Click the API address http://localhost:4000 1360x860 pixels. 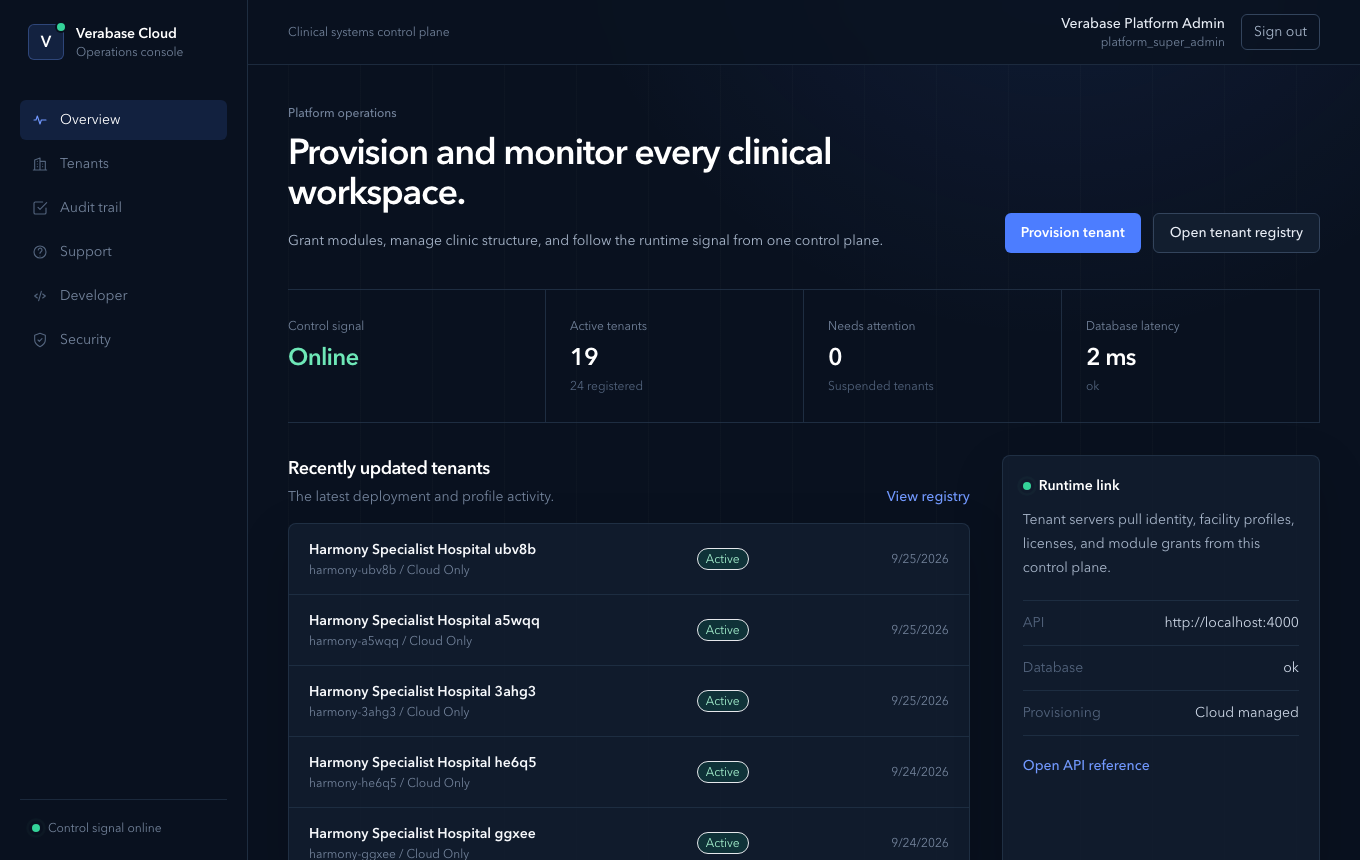(1232, 622)
